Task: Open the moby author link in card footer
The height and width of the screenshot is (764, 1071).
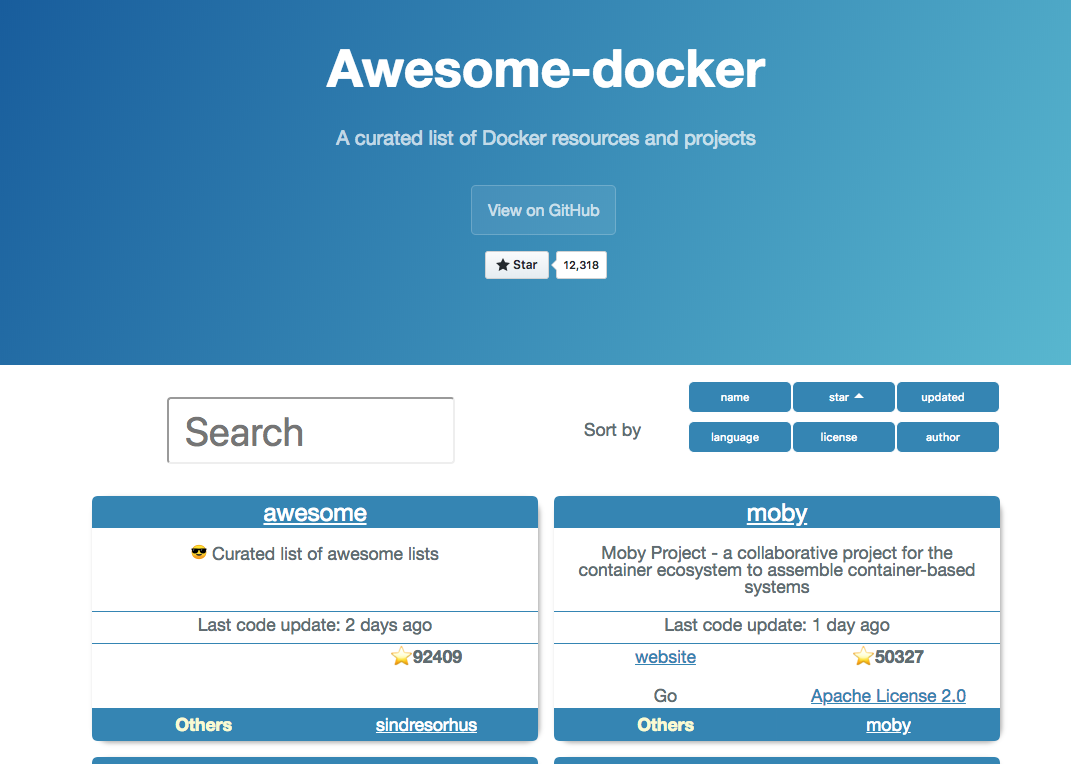Action: click(x=888, y=725)
